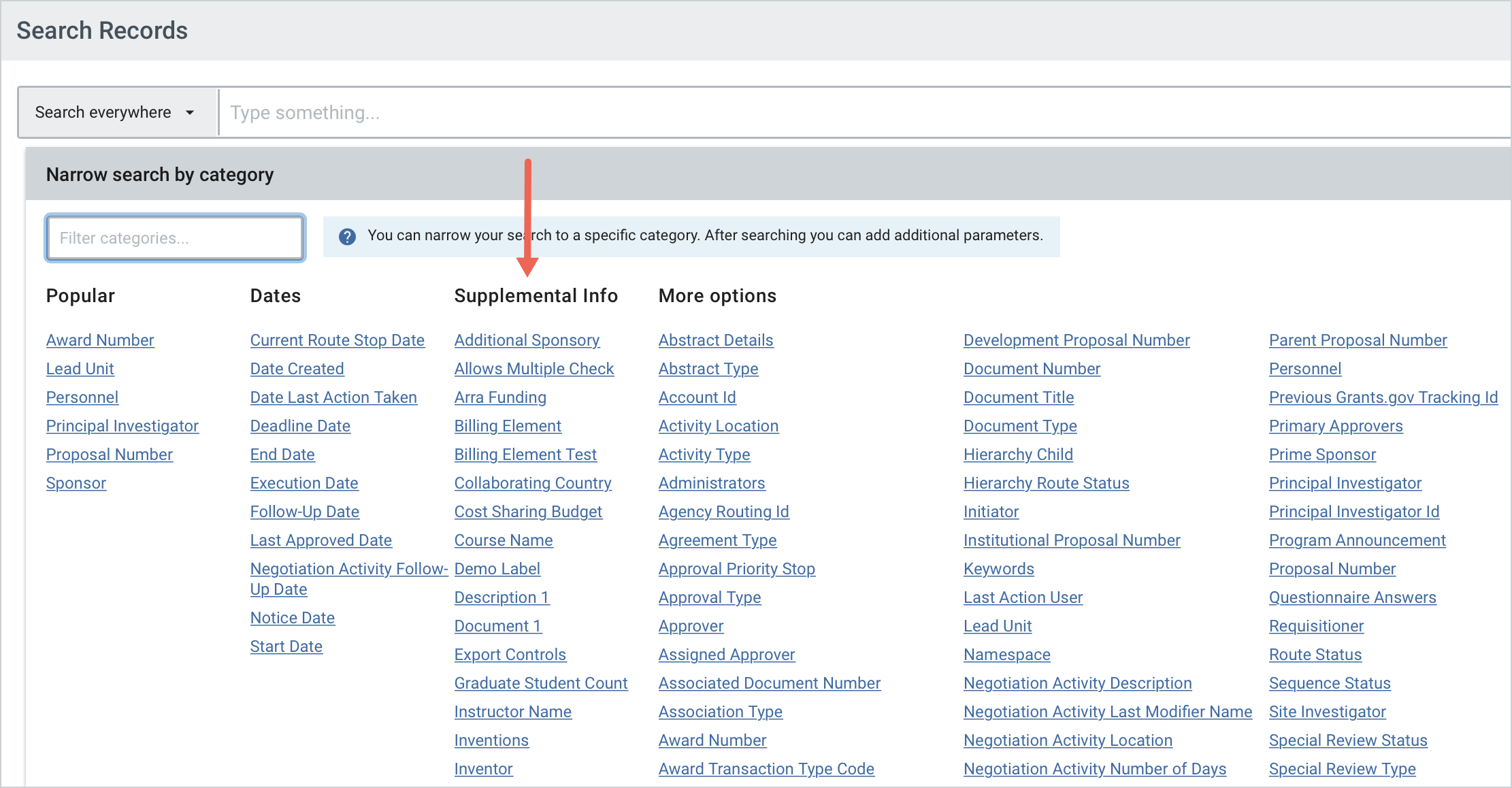Select Allows Multiple Check link
Screen dimensions: 1512x788
(534, 369)
